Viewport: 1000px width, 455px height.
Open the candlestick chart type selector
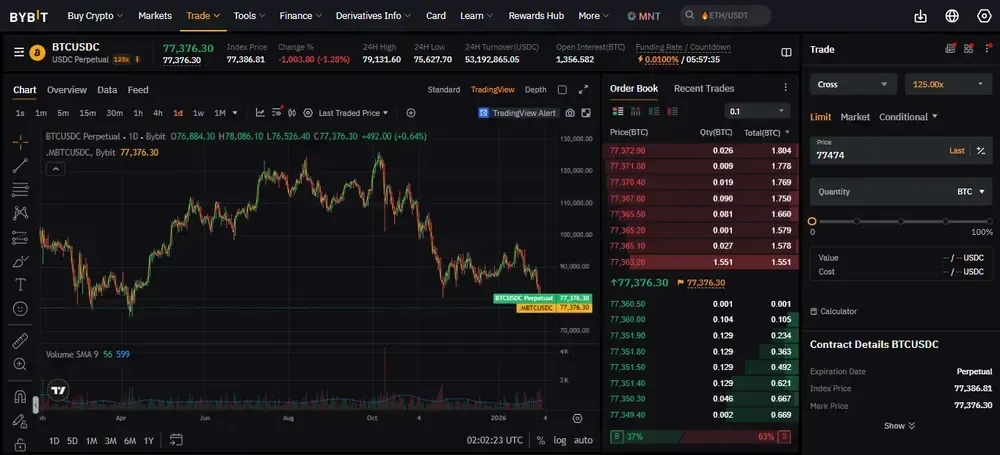(x=292, y=113)
